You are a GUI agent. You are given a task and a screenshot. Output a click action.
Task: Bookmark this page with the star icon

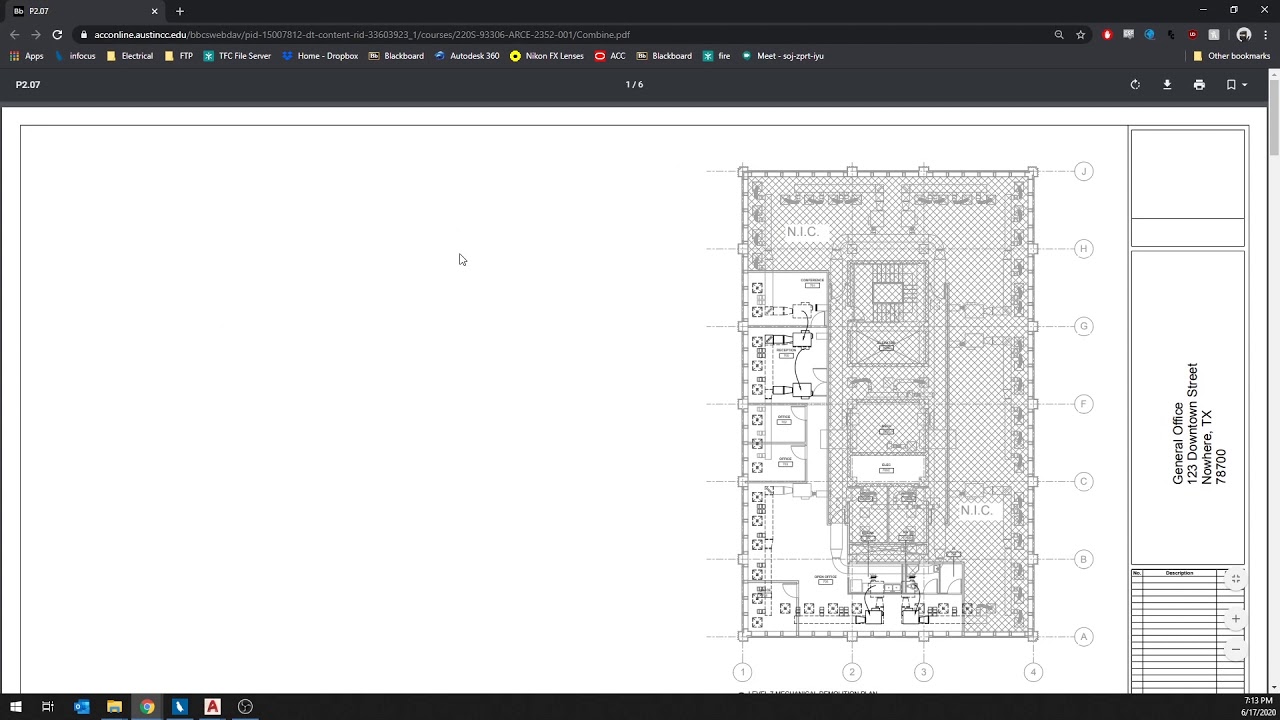(x=1081, y=34)
